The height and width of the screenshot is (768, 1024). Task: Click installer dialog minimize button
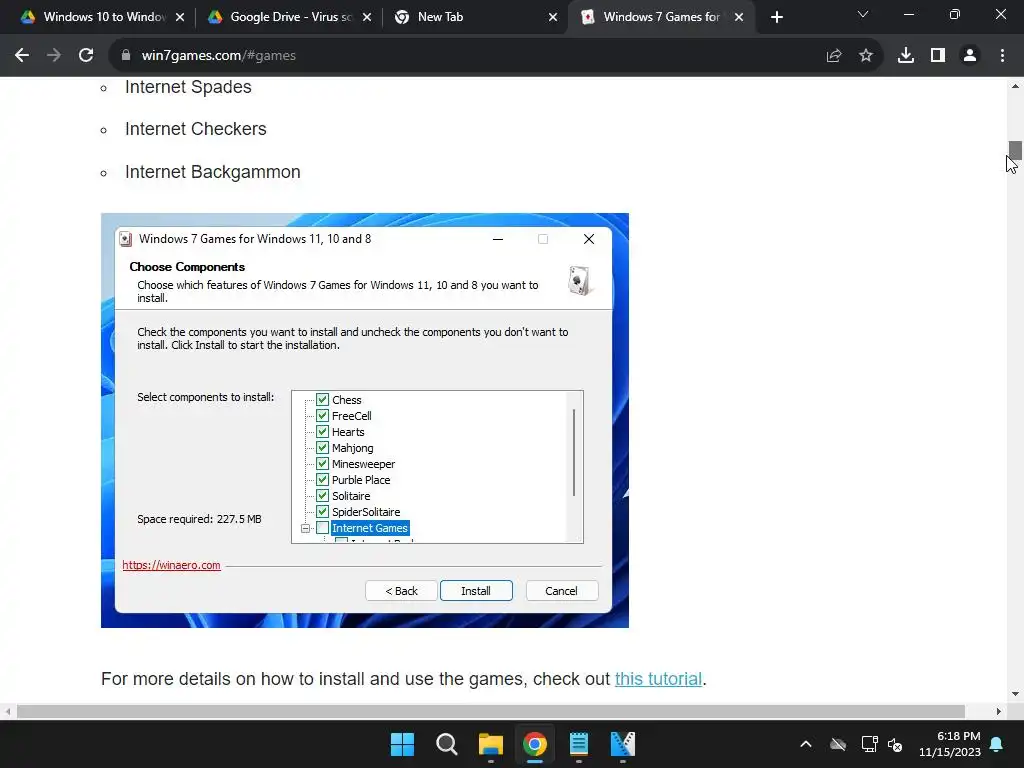(x=498, y=239)
